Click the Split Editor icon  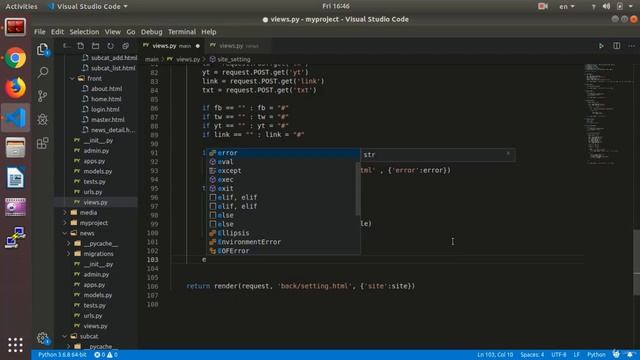616,46
